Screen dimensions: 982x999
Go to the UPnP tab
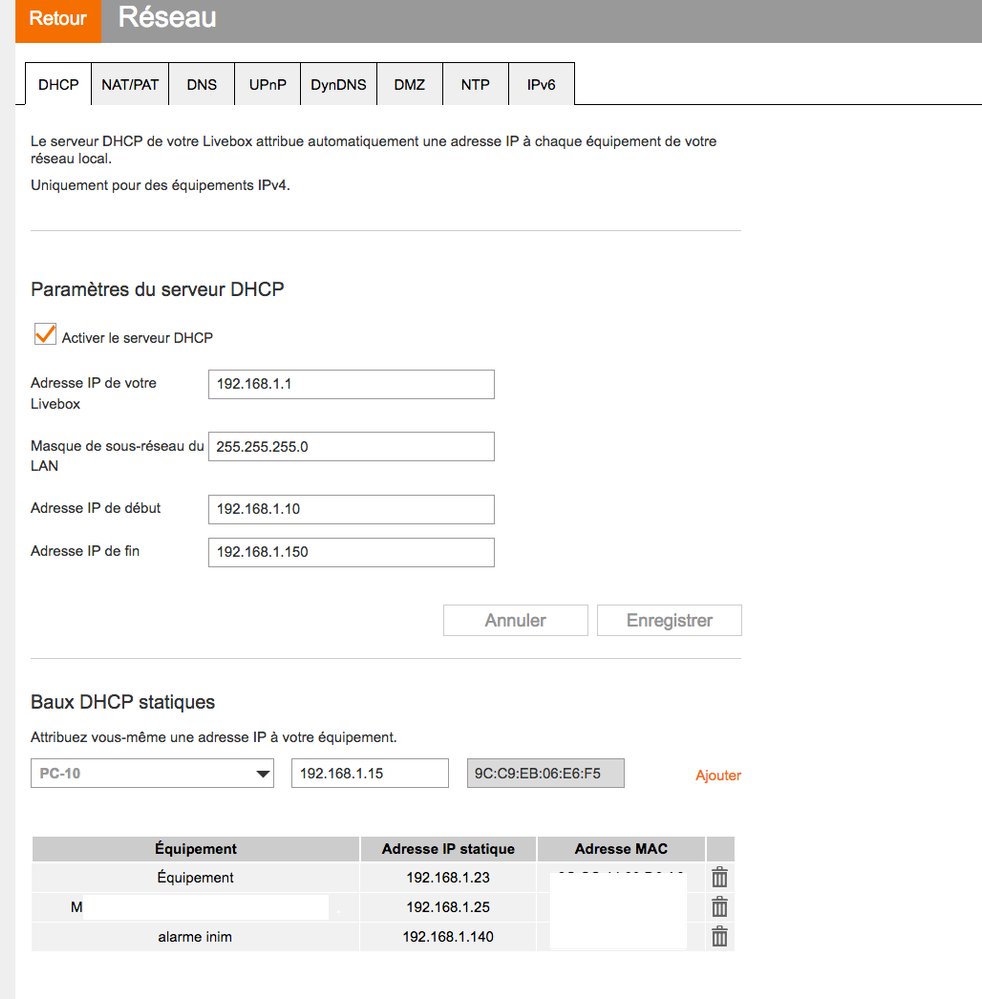pyautogui.click(x=267, y=85)
